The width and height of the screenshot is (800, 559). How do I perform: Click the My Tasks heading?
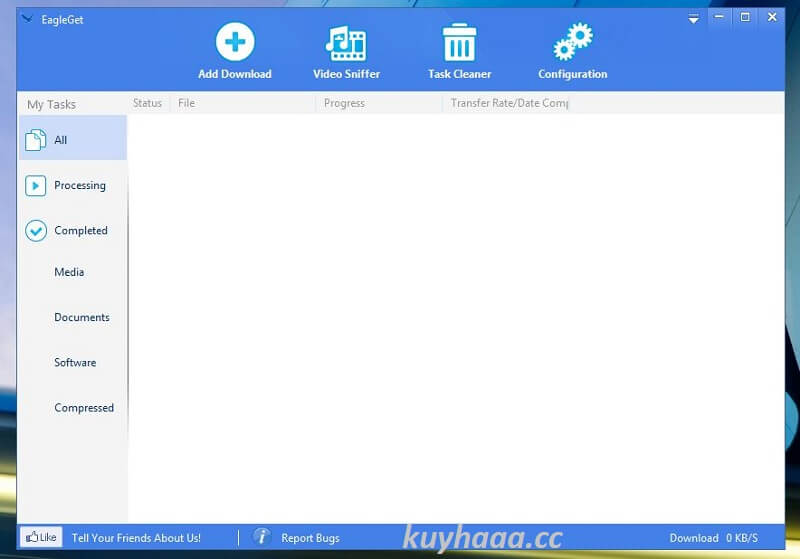click(x=52, y=105)
